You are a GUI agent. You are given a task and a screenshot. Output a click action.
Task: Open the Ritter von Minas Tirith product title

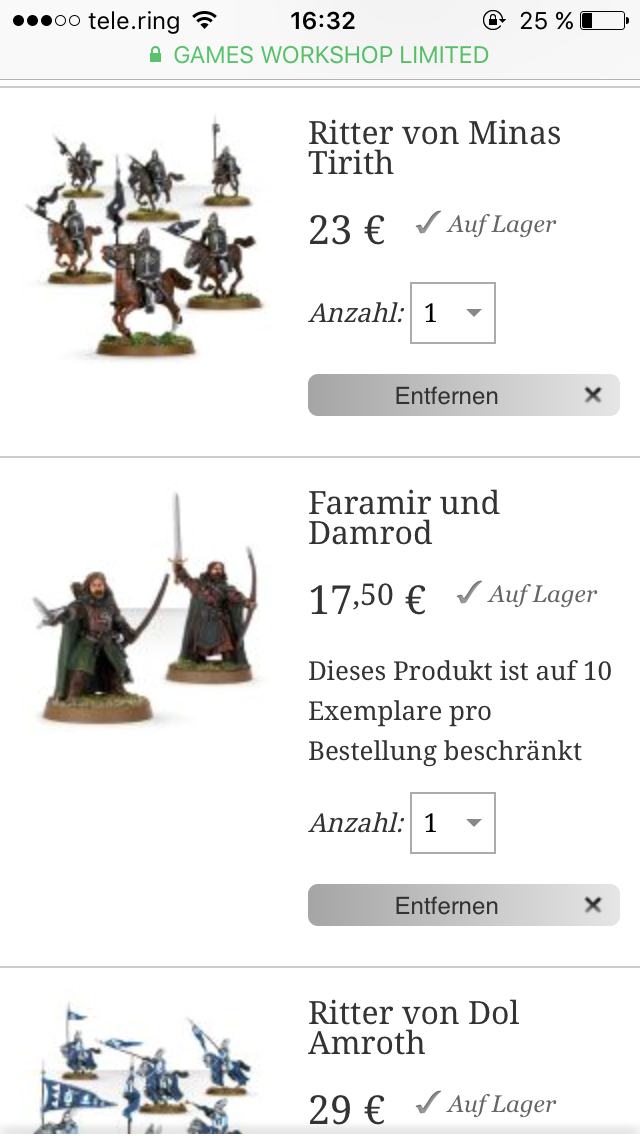pos(435,148)
